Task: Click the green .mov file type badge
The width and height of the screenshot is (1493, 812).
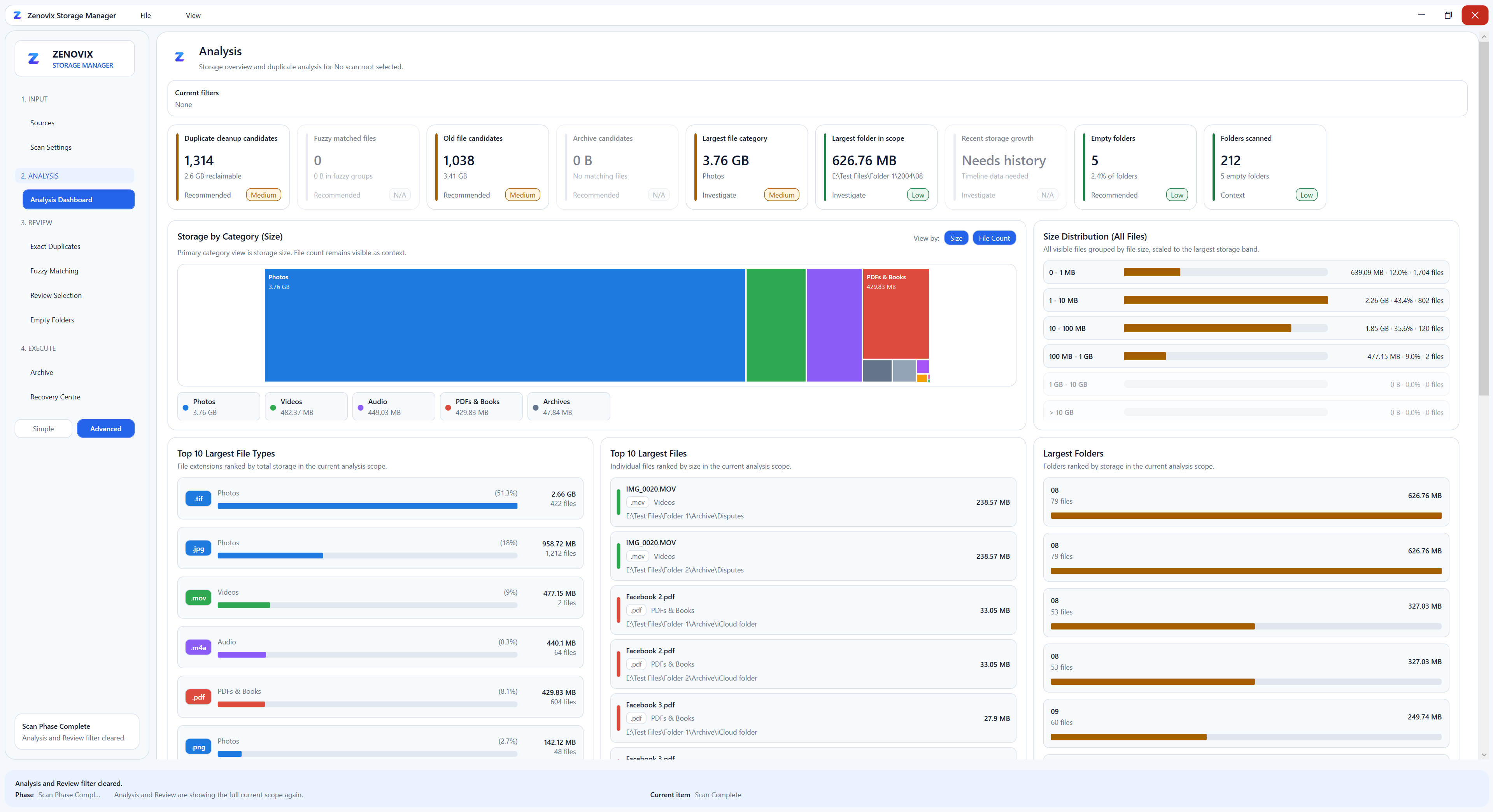Action: click(198, 598)
